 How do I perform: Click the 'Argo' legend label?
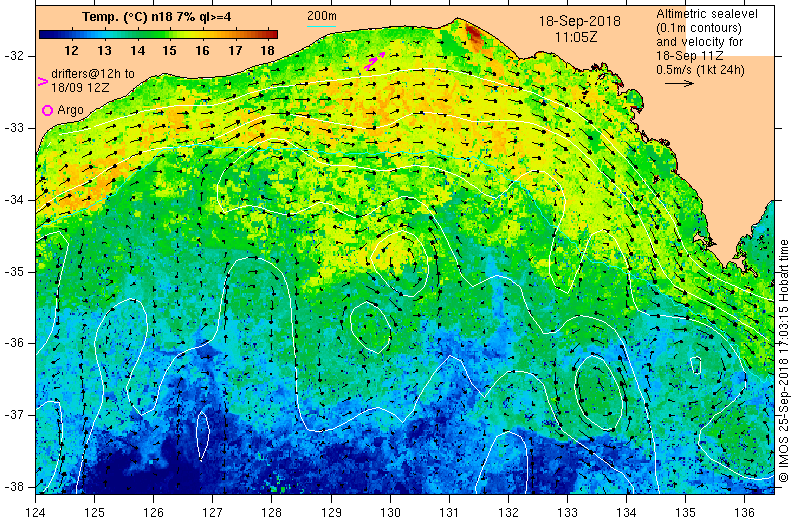tap(70, 110)
